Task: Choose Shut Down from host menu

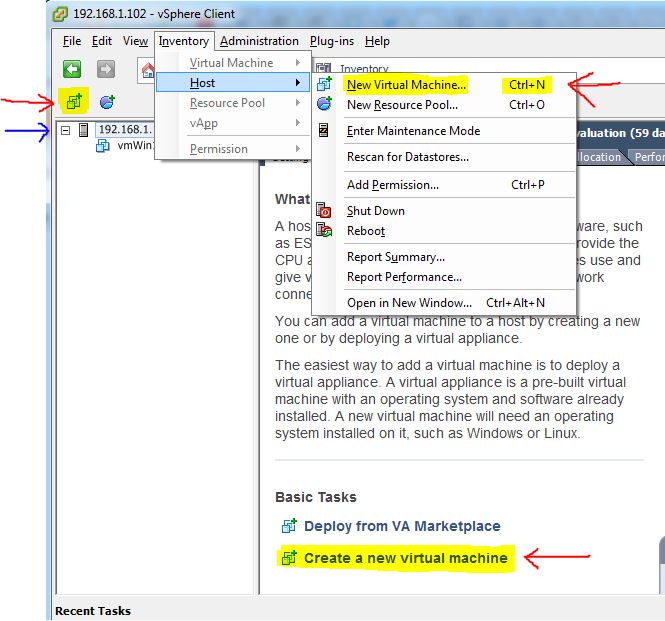Action: [x=444, y=211]
